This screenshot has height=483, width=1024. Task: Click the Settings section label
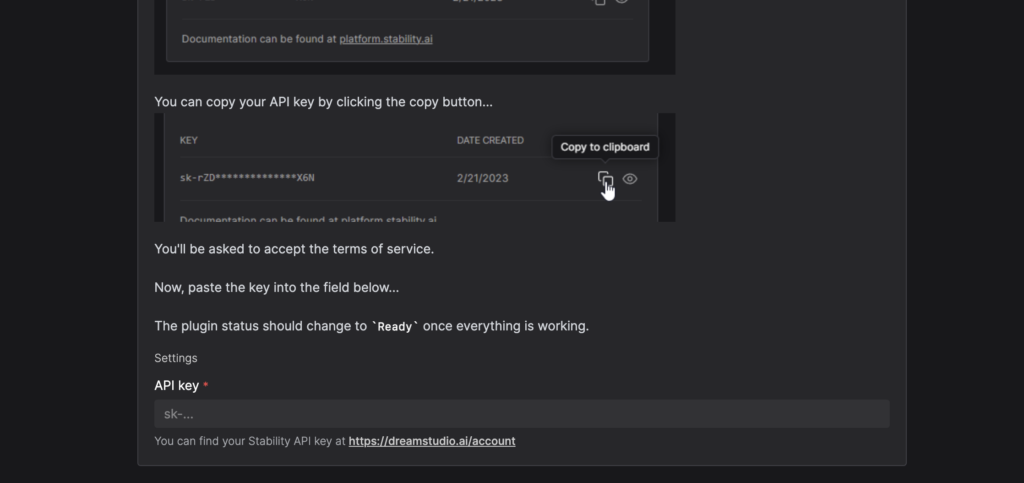(176, 358)
